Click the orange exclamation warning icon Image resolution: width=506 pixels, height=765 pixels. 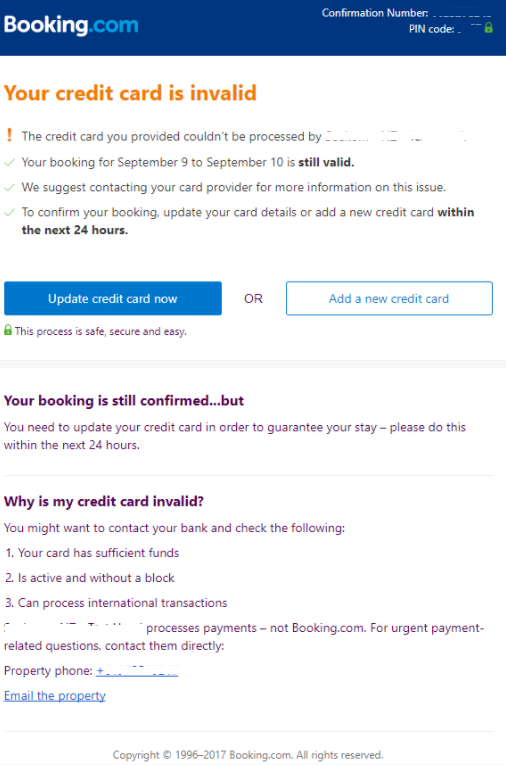click(9, 135)
